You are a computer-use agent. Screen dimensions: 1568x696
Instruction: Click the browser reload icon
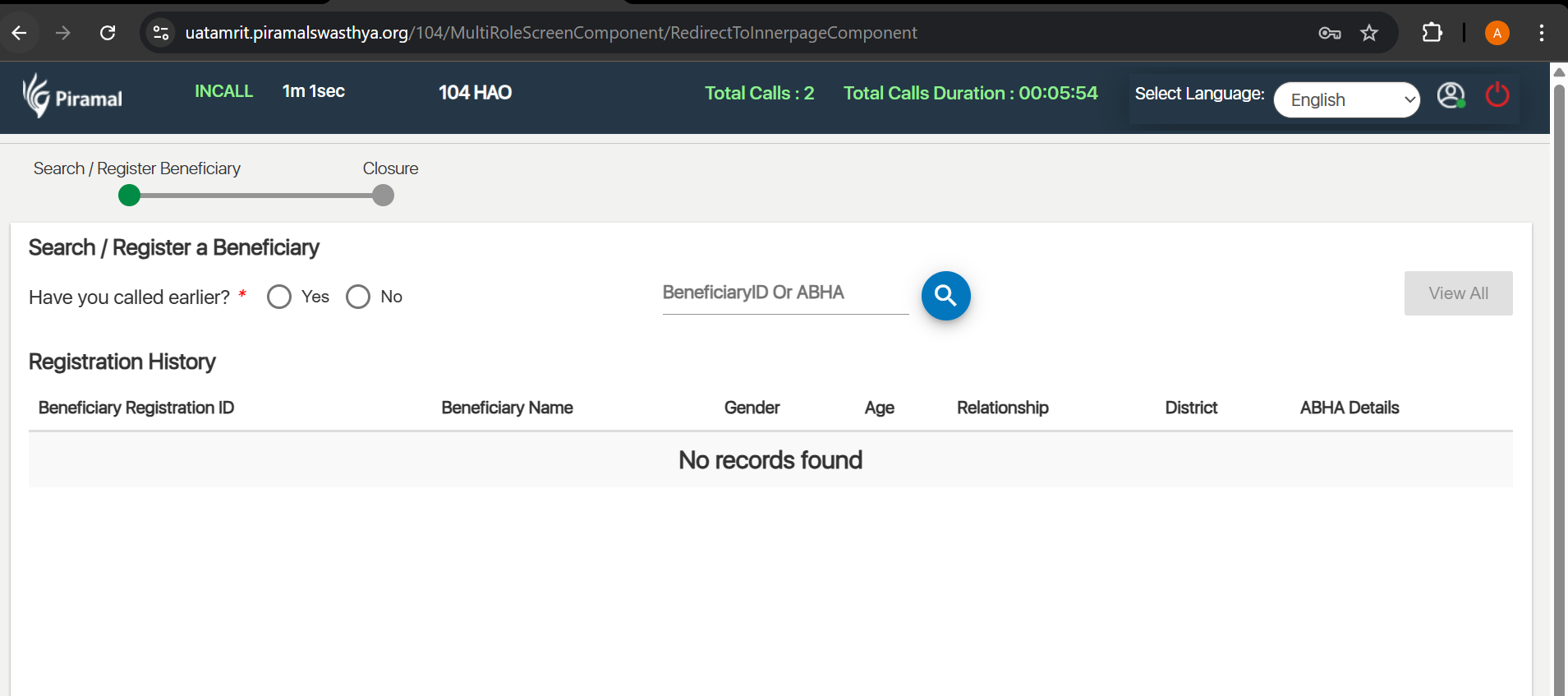108,33
